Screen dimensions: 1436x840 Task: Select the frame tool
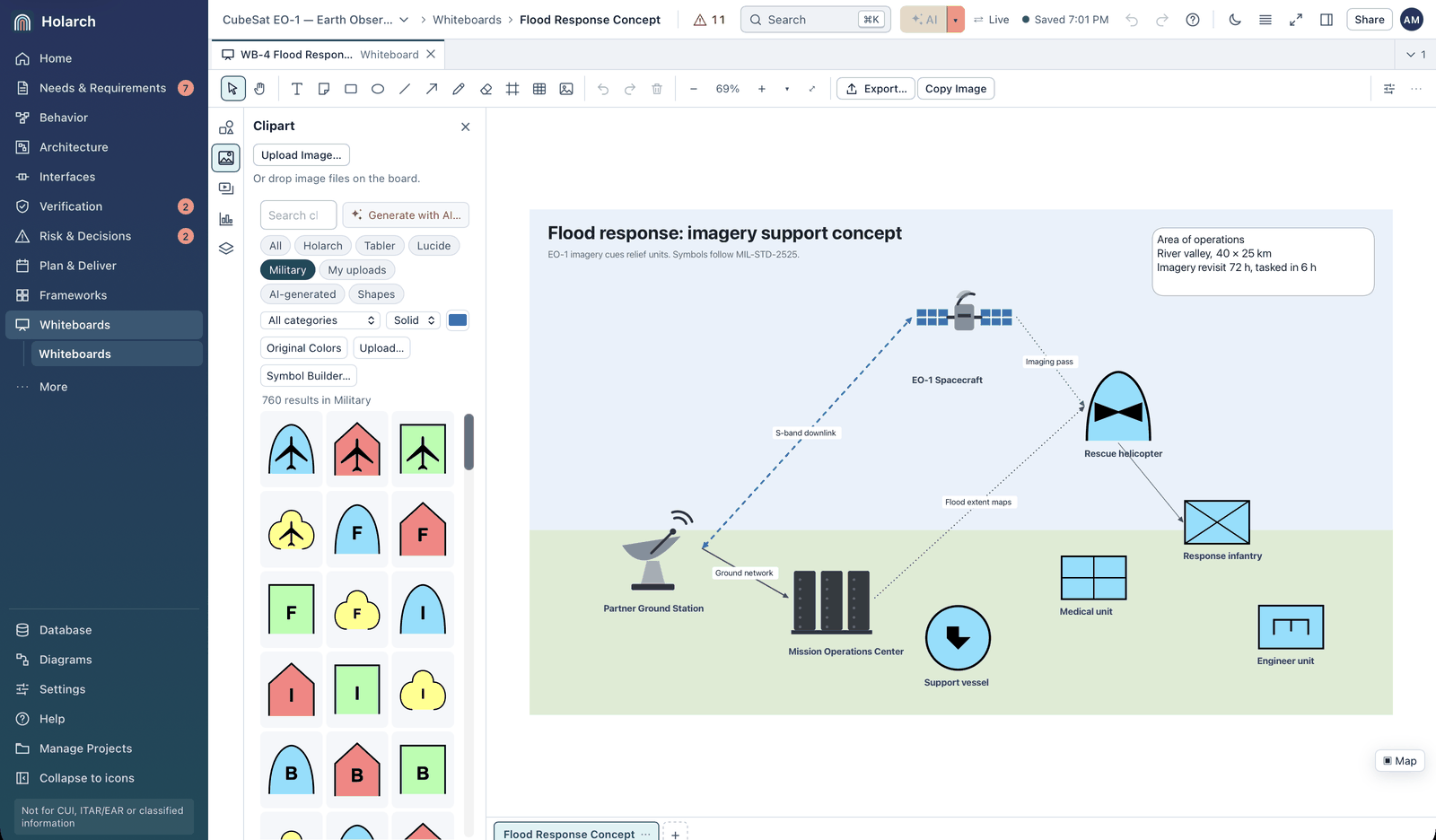click(512, 89)
